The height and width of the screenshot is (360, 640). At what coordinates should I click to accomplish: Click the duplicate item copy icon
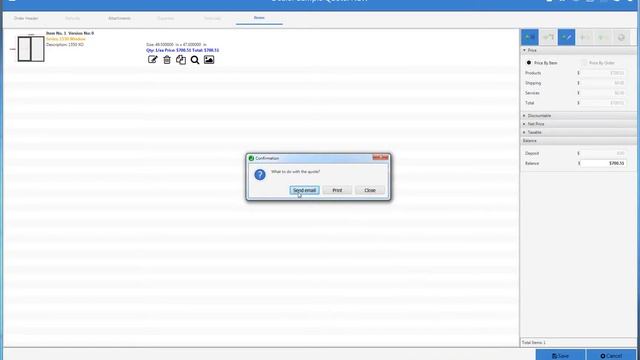(181, 60)
